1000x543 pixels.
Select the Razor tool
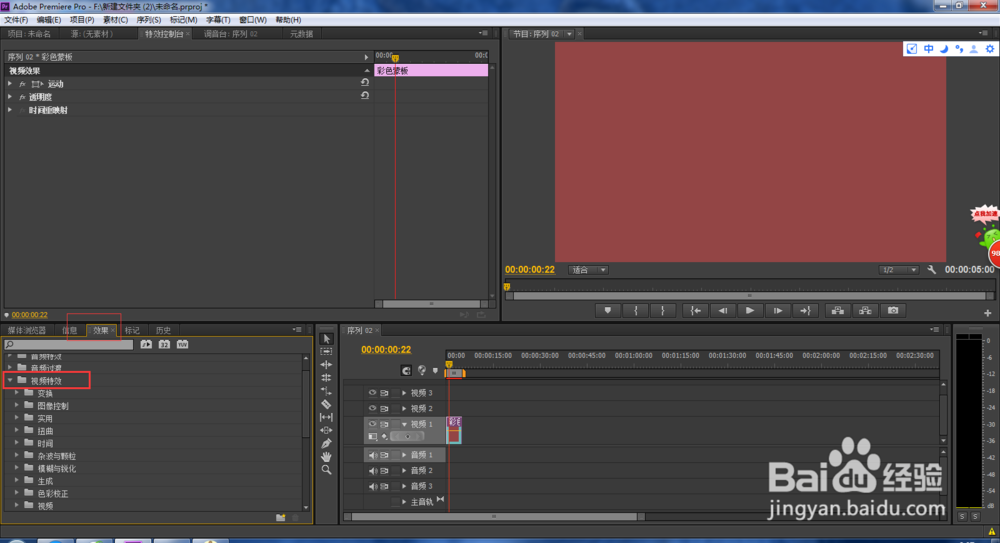coord(327,404)
